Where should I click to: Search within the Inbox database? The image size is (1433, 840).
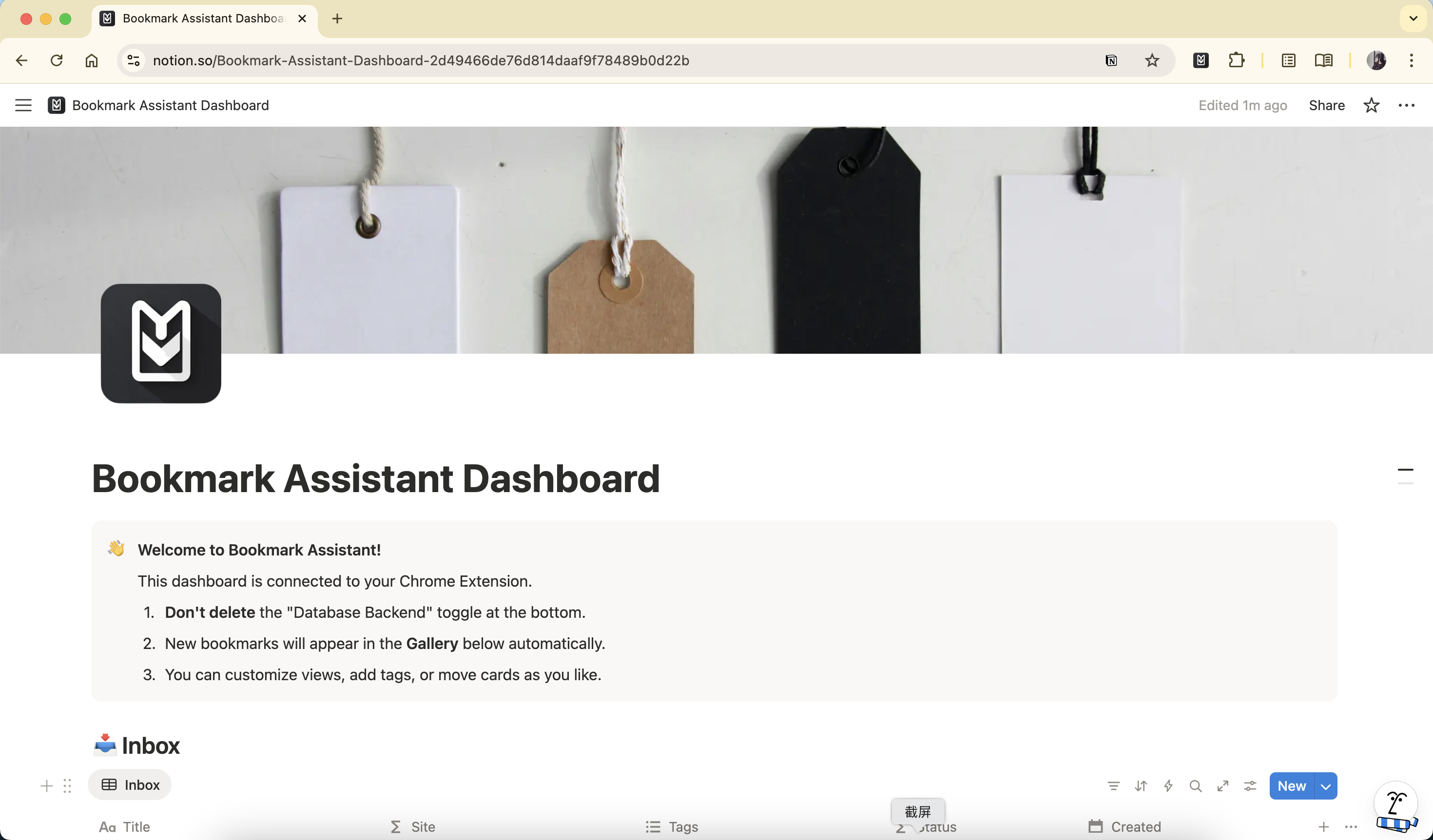[x=1195, y=785]
